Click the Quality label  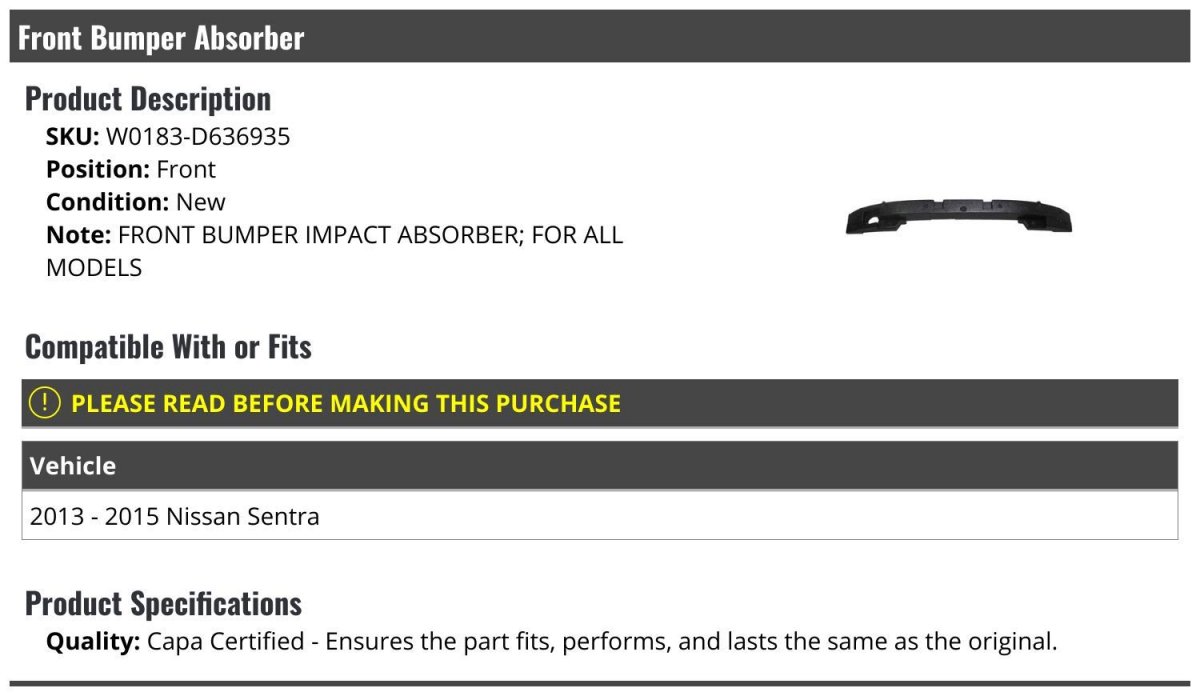coord(93,641)
